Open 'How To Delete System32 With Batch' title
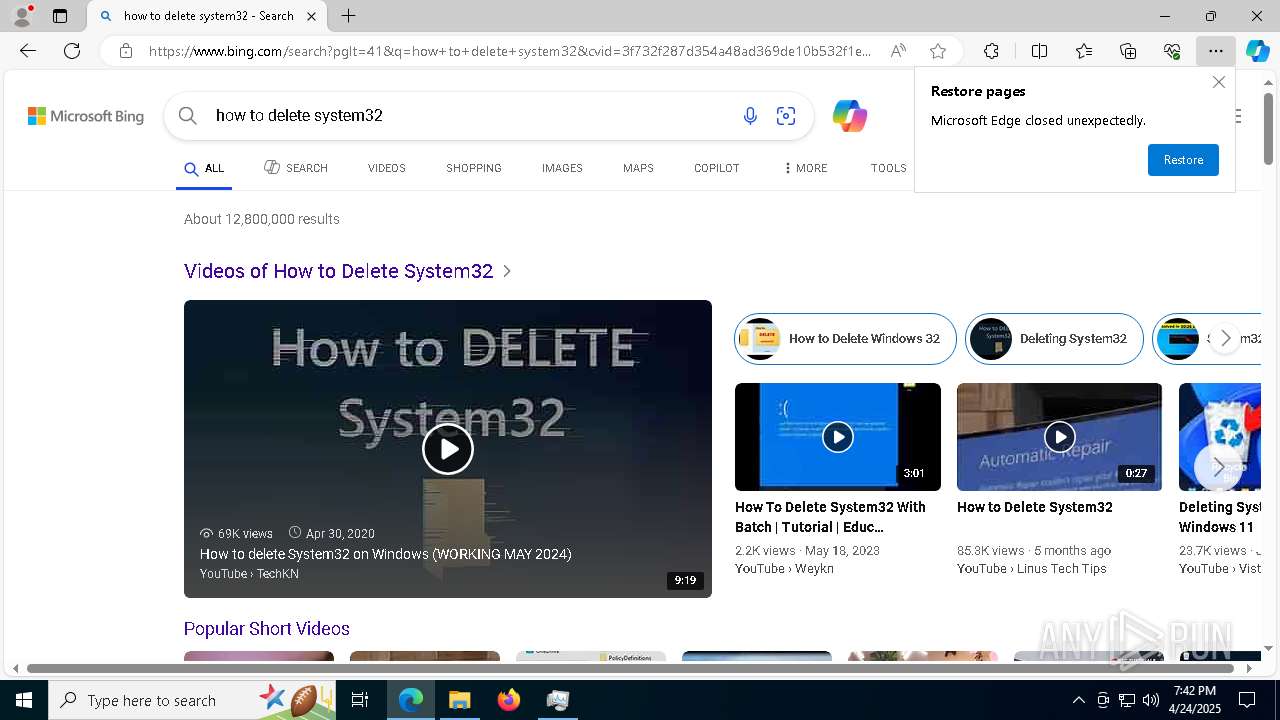 pyautogui.click(x=830, y=517)
